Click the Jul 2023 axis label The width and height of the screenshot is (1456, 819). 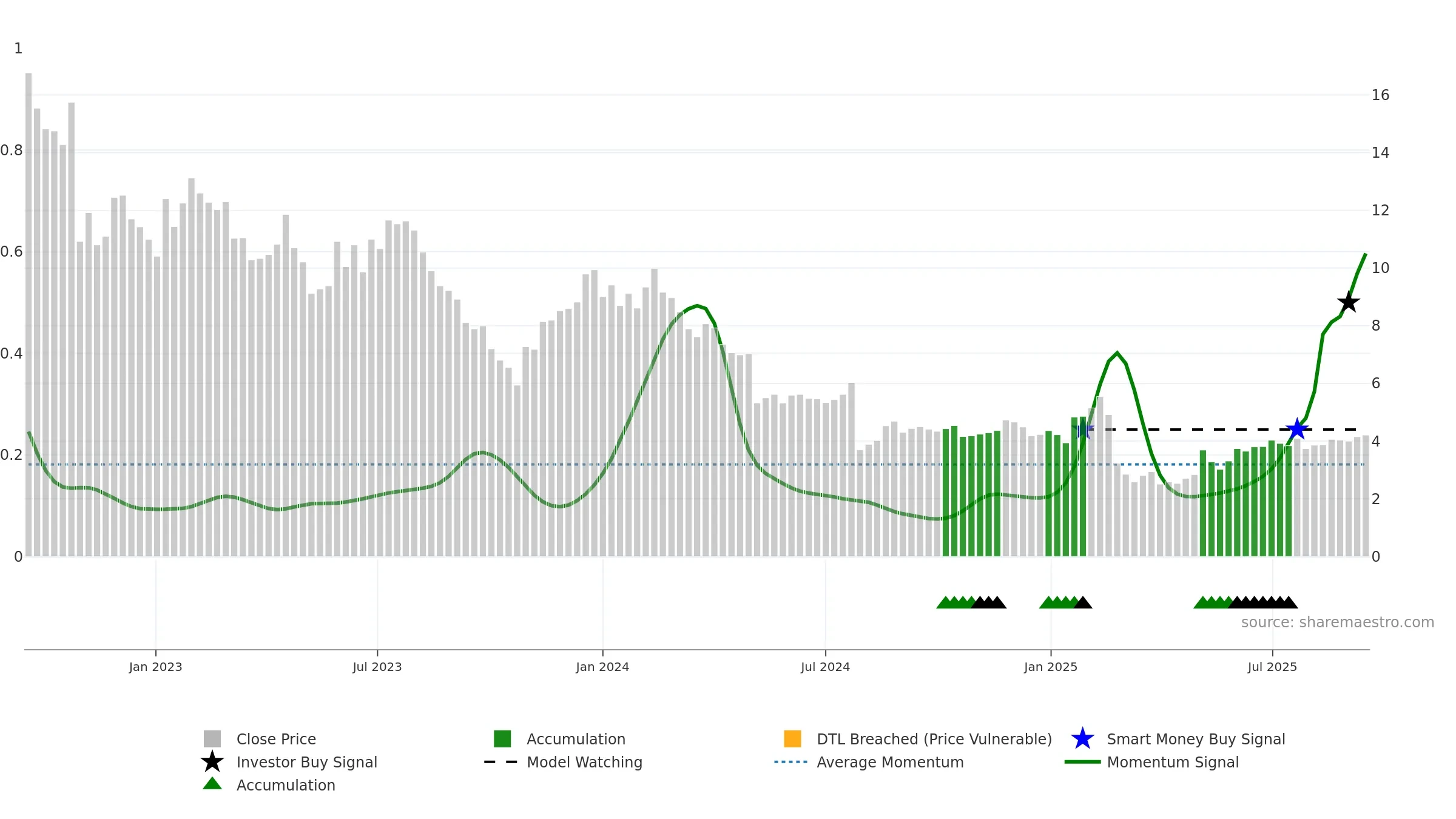click(x=377, y=667)
